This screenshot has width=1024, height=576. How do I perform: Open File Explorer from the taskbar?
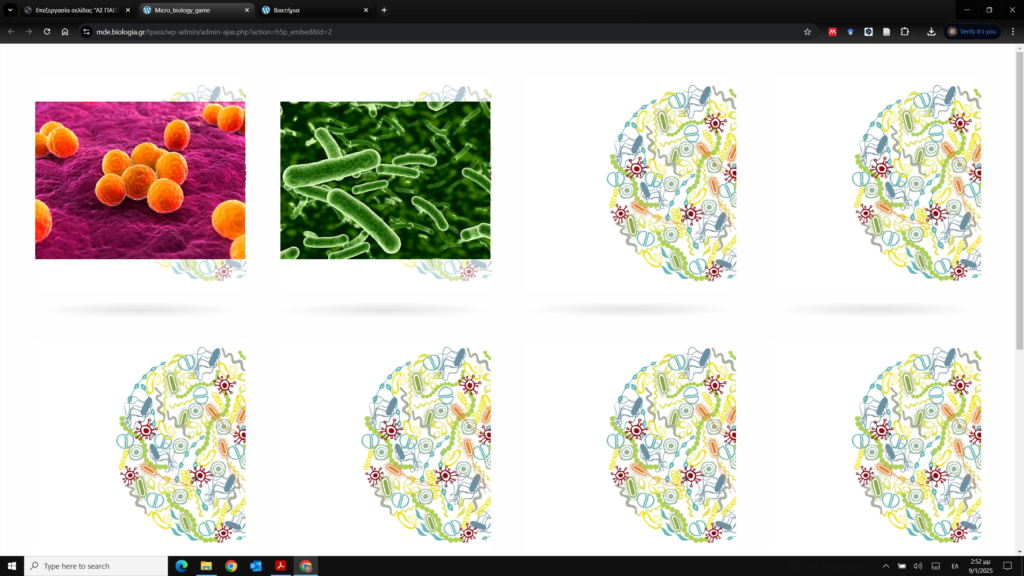[x=206, y=566]
